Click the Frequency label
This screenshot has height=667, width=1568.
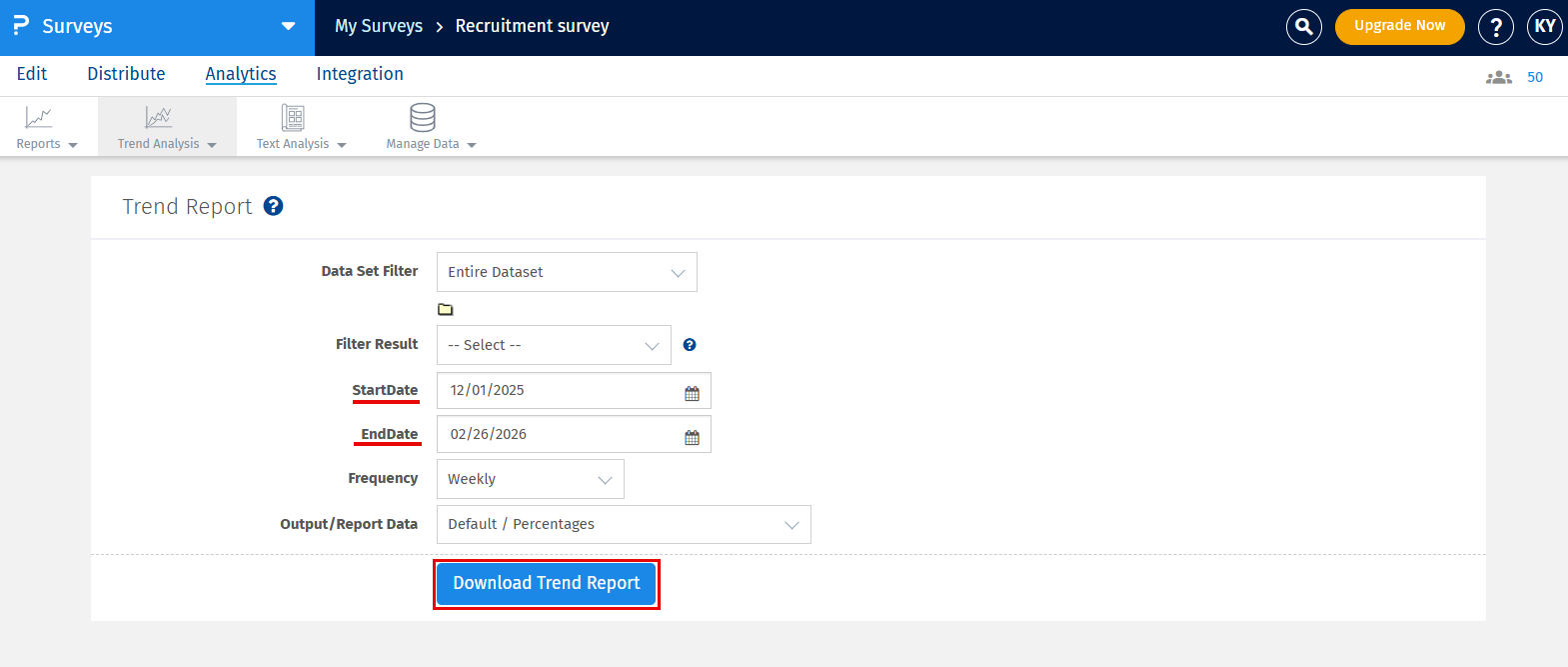pyautogui.click(x=383, y=478)
